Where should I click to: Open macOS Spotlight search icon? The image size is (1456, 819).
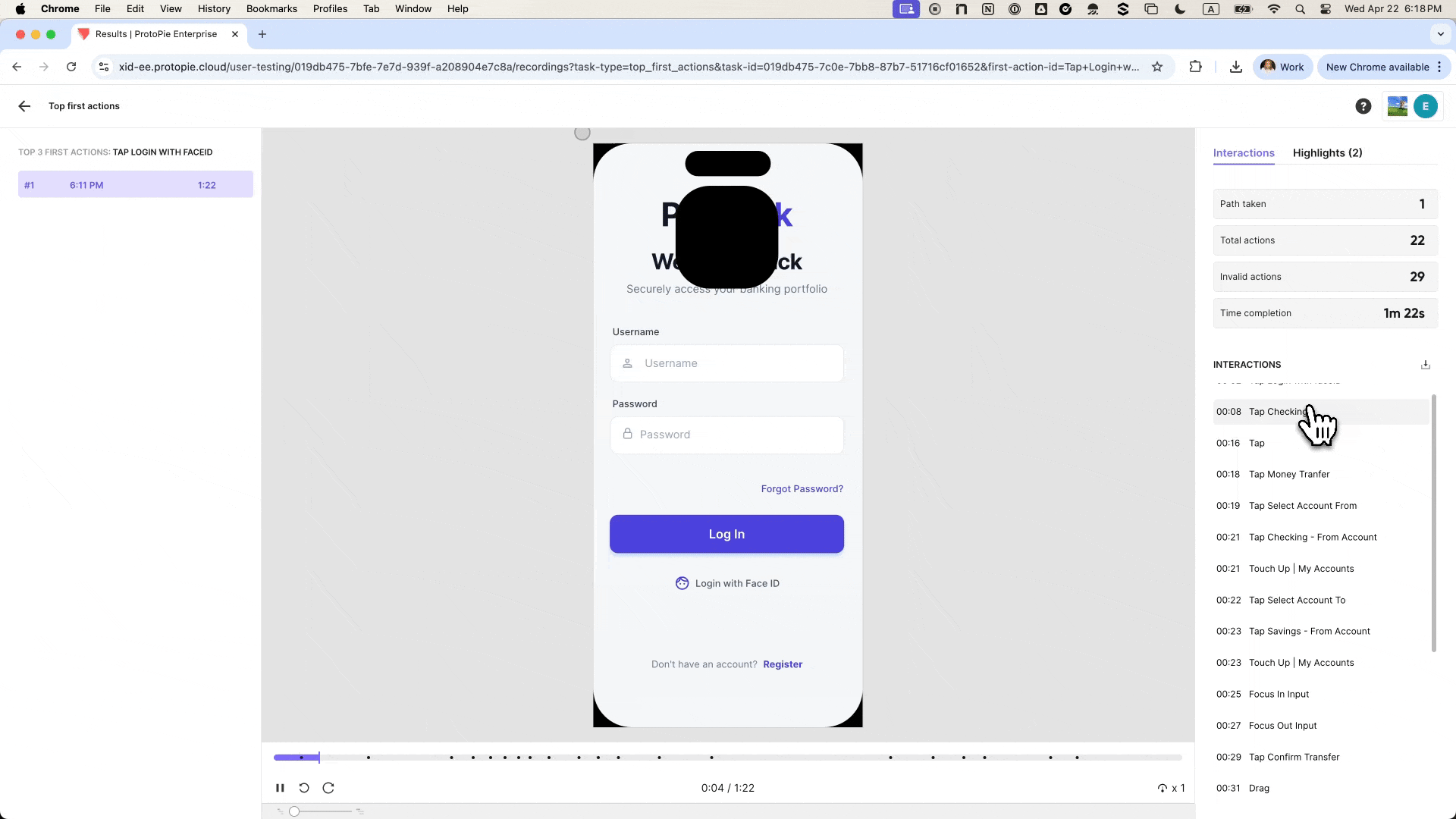pyautogui.click(x=1300, y=9)
